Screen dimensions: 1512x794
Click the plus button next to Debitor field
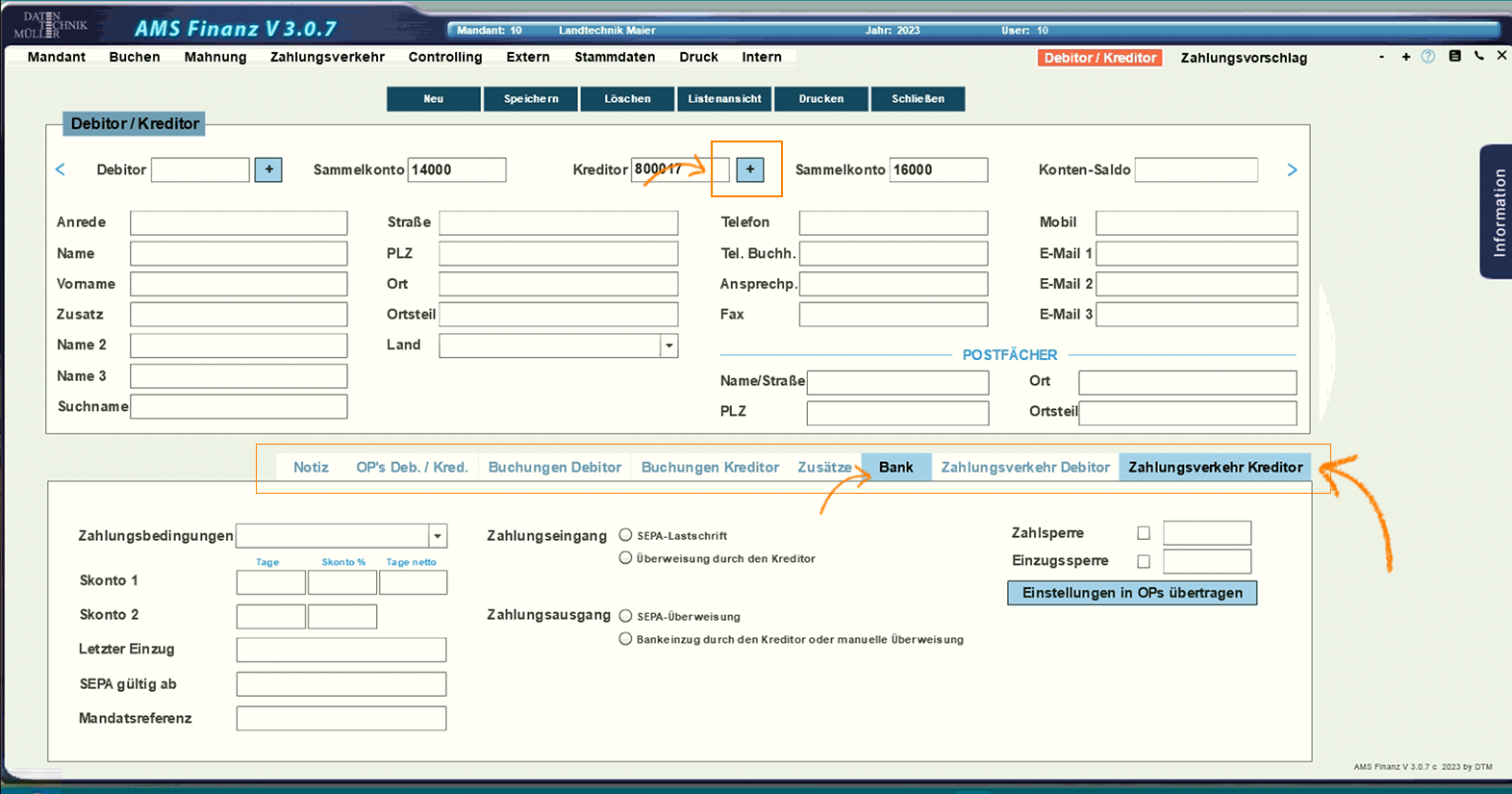point(268,170)
